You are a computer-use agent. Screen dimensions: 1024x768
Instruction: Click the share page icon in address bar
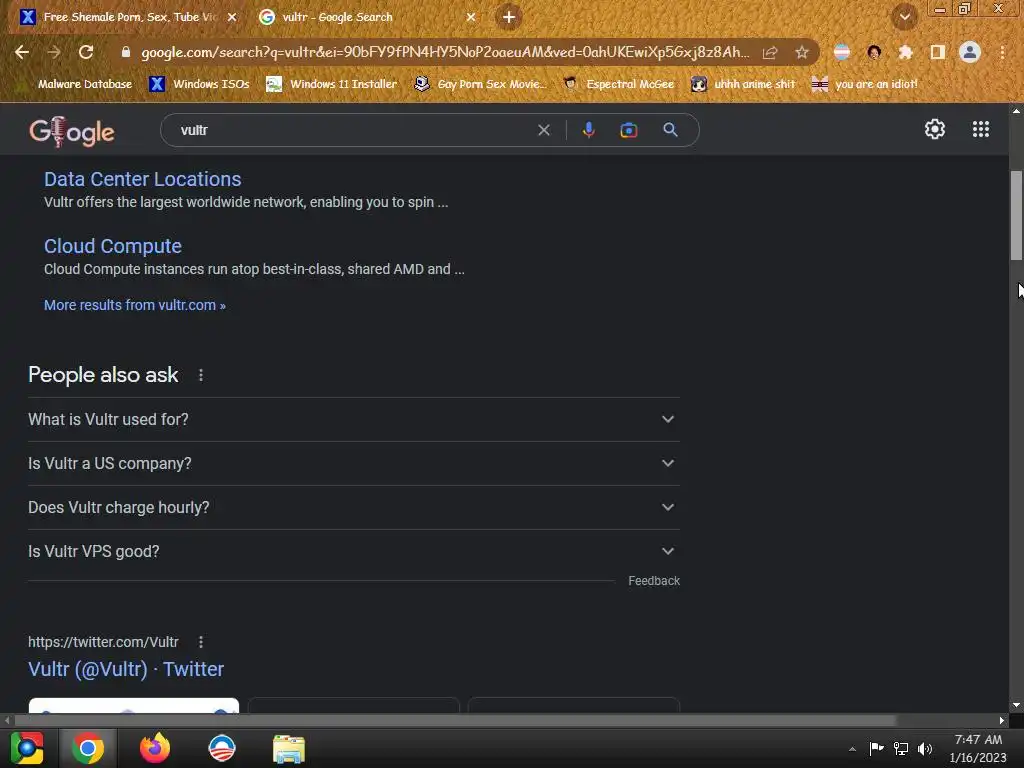click(770, 52)
